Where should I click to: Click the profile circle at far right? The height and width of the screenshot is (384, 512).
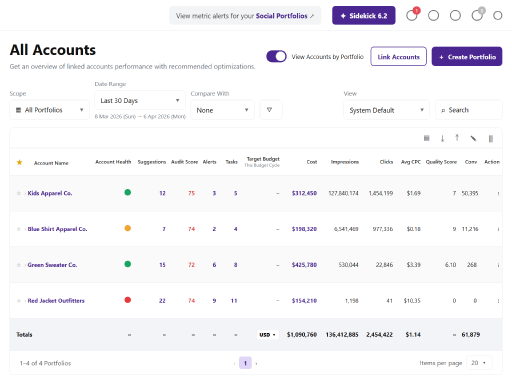tap(498, 15)
